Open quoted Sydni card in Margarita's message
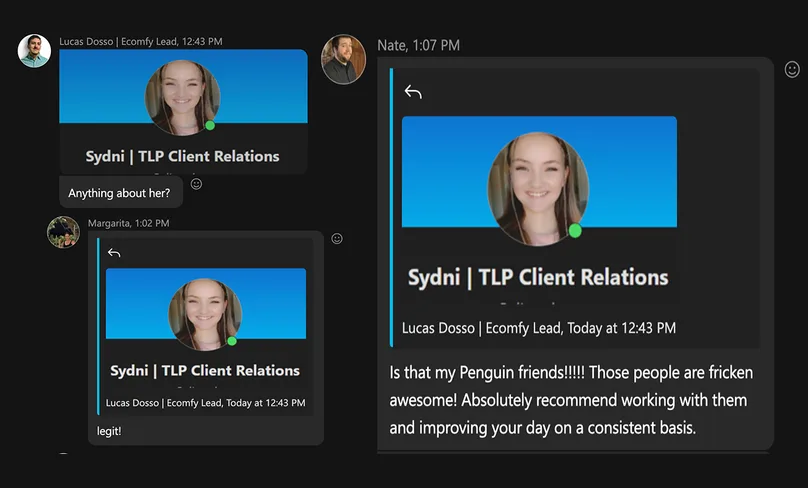 206,326
